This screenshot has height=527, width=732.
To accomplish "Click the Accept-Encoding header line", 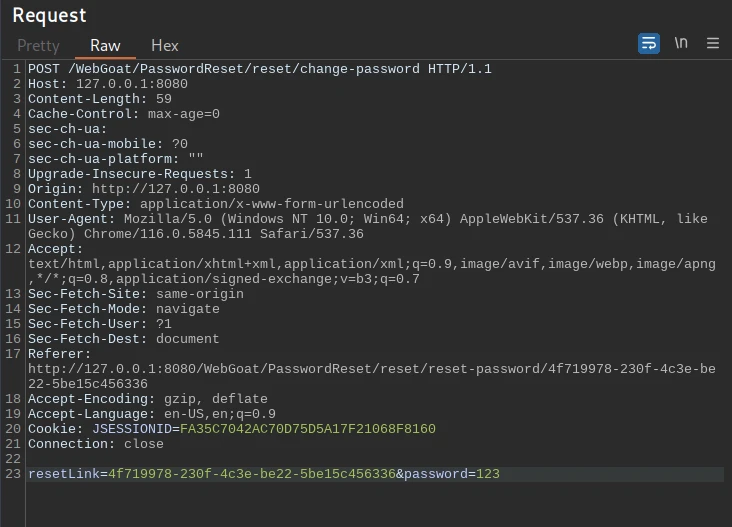I will click(x=148, y=399).
